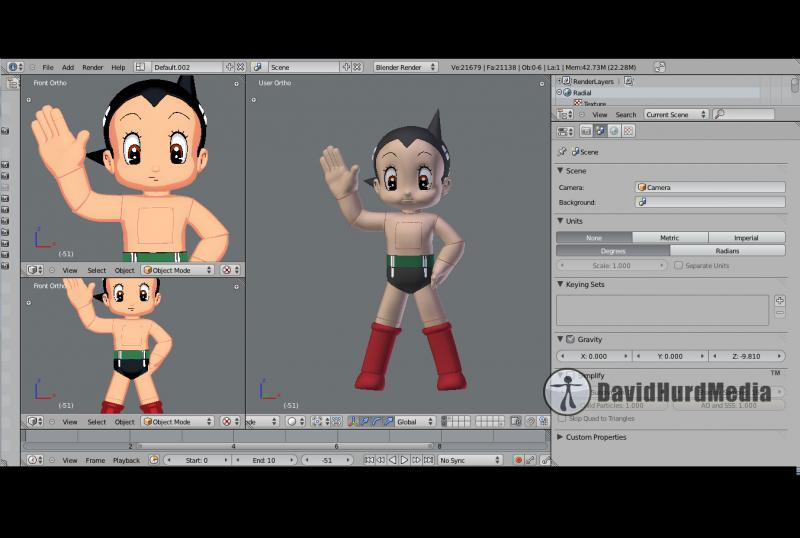Delete the current Scene with X icon
The height and width of the screenshot is (538, 800).
tap(357, 67)
